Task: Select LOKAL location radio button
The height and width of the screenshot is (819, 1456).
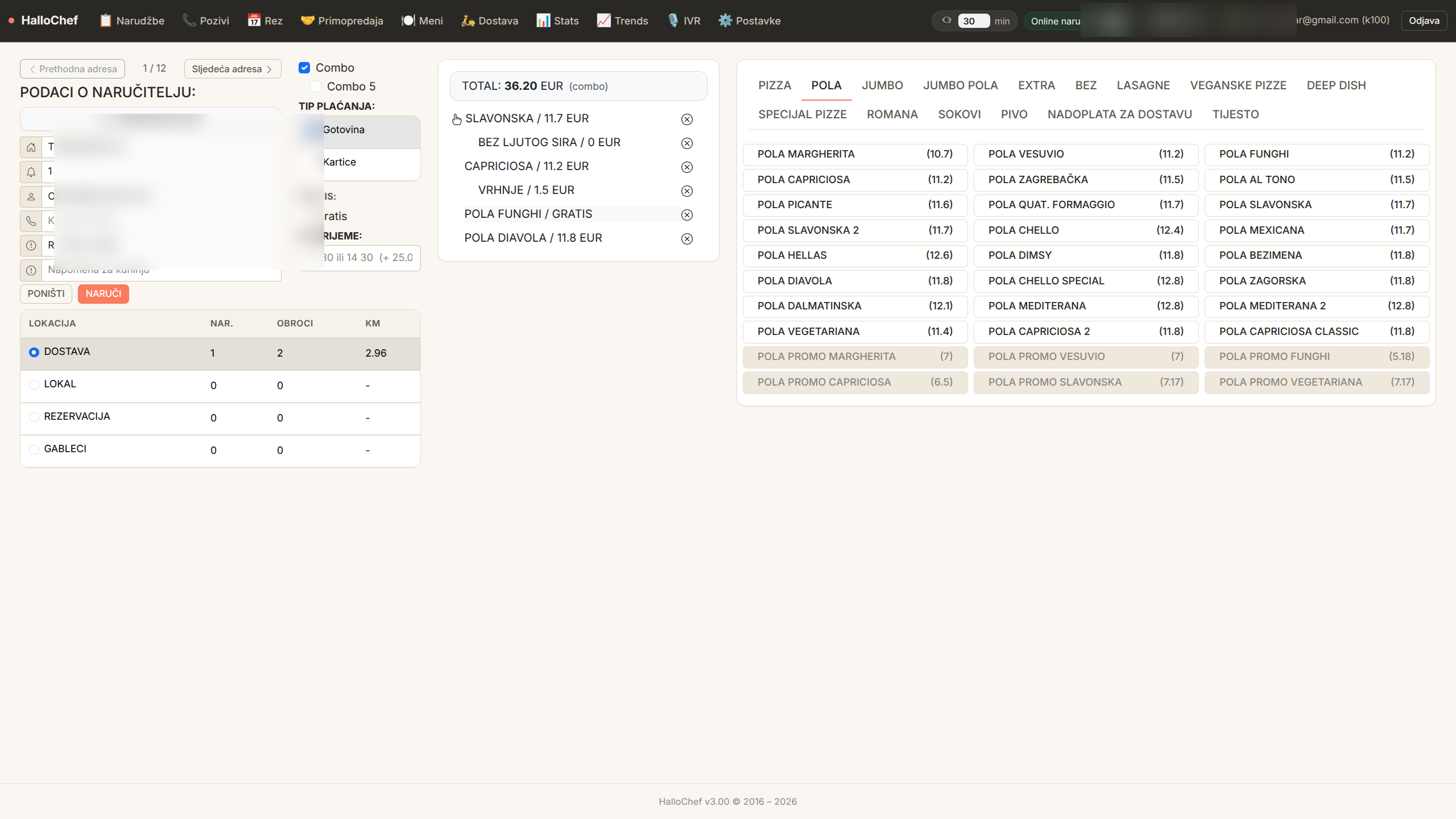Action: point(34,384)
